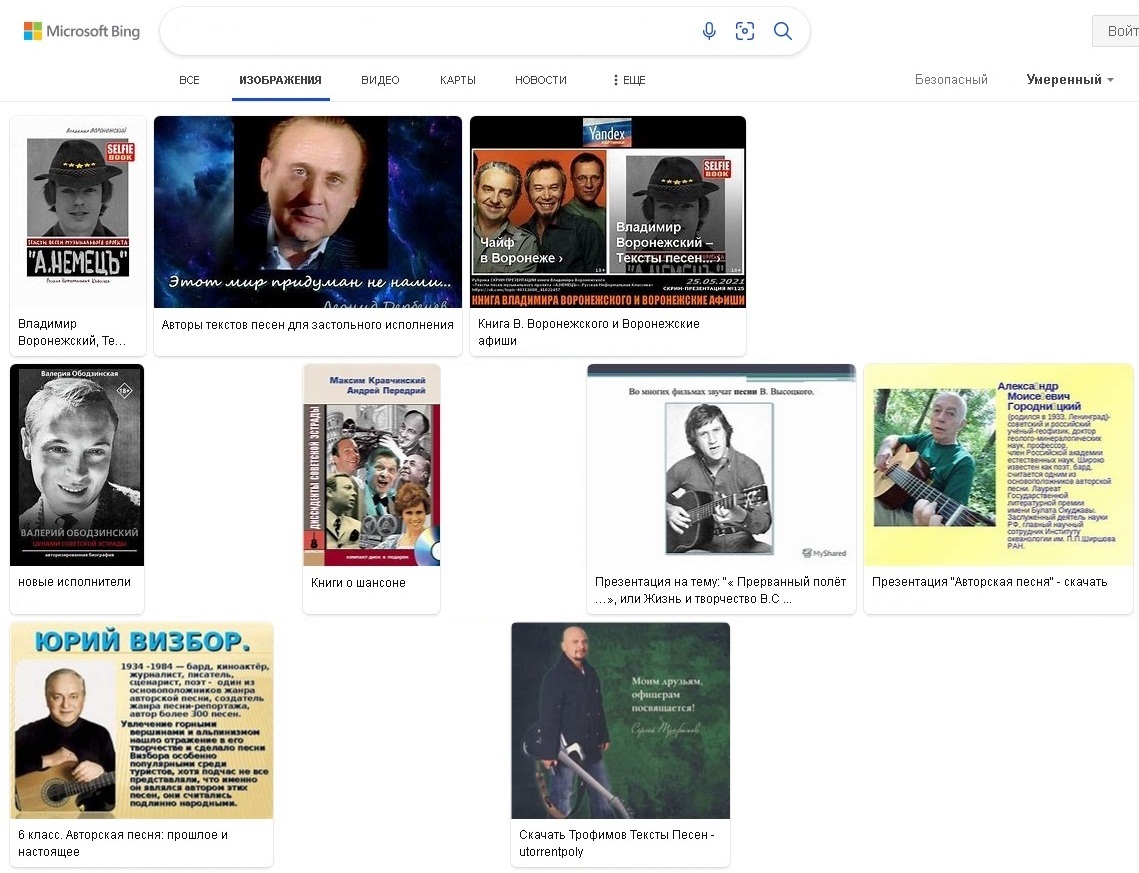Click 'Презентация "Авторская песня" - скачать' caption
The width and height of the screenshot is (1139, 873).
[989, 582]
